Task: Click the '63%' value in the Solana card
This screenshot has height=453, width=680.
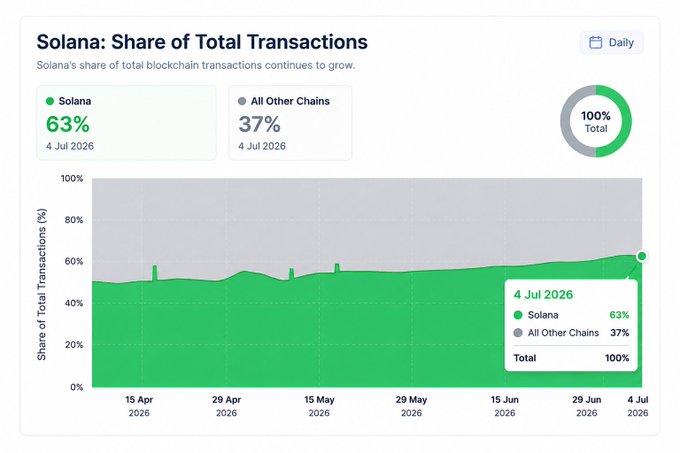Action: point(68,124)
